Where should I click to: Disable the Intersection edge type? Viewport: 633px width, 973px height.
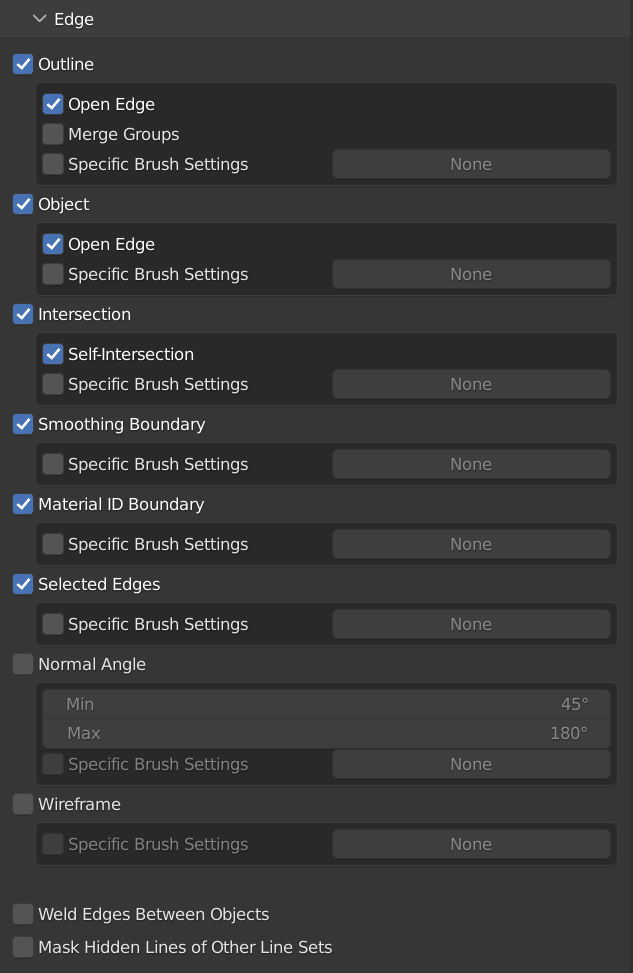tap(23, 314)
